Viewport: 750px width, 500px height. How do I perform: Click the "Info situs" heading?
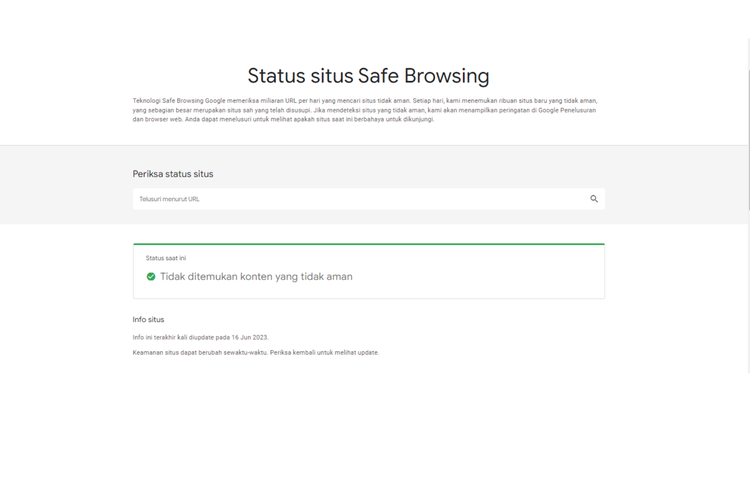tap(148, 320)
